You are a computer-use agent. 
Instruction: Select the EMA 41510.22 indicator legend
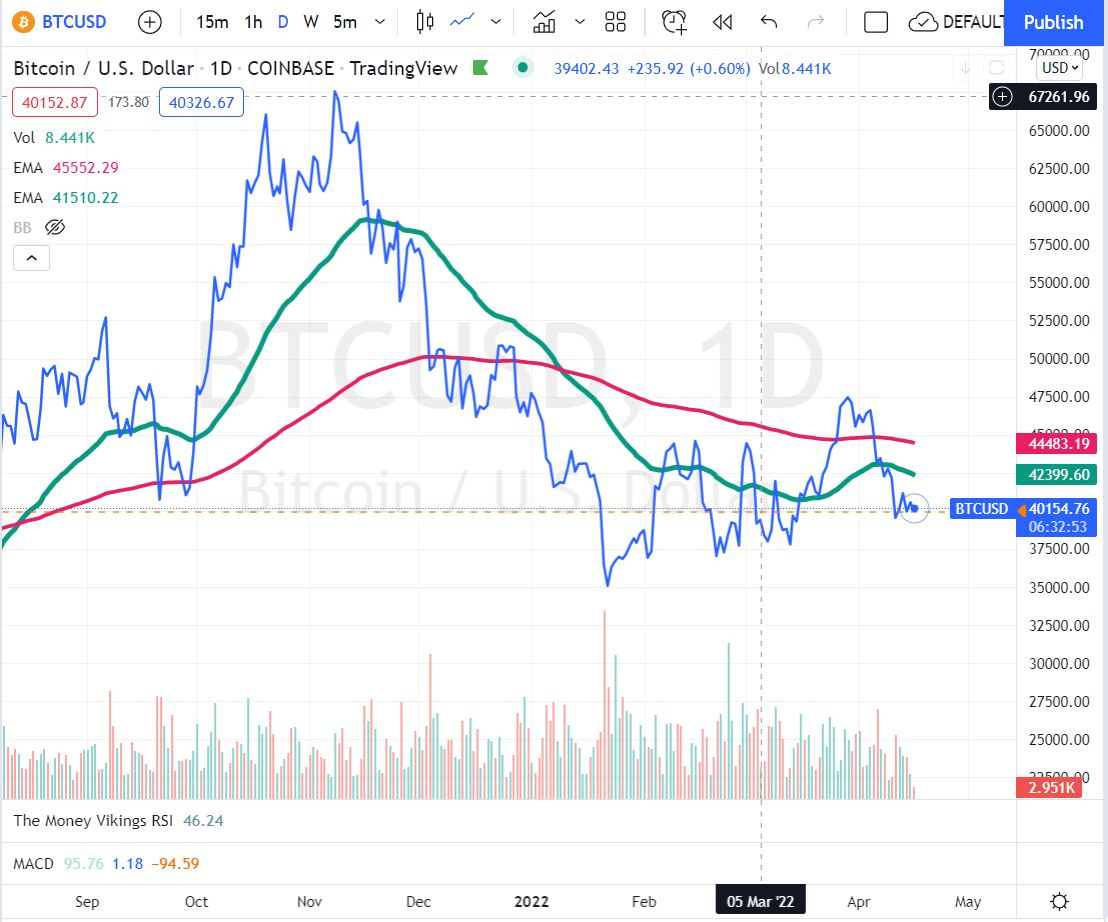[66, 197]
